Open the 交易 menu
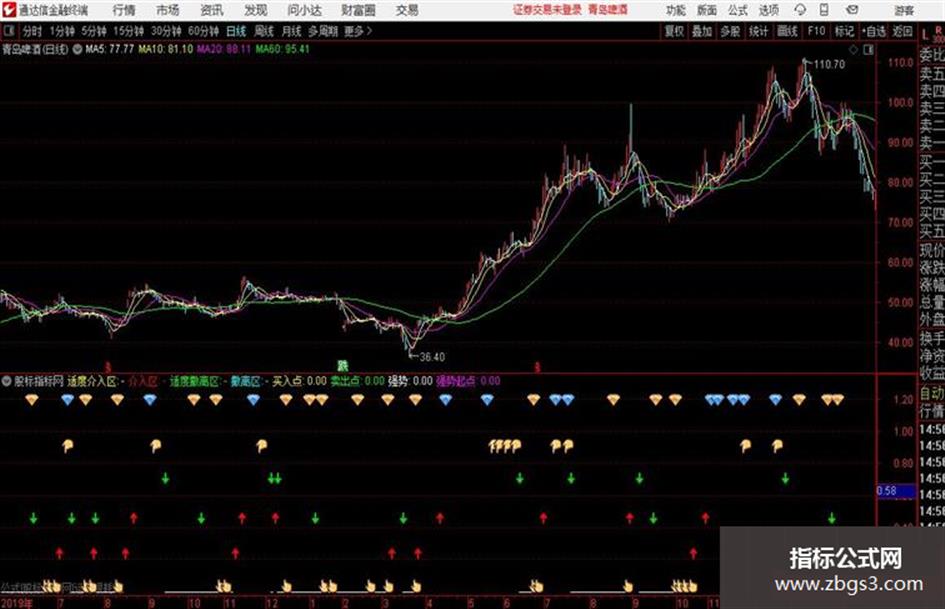945x609 pixels. 407,10
